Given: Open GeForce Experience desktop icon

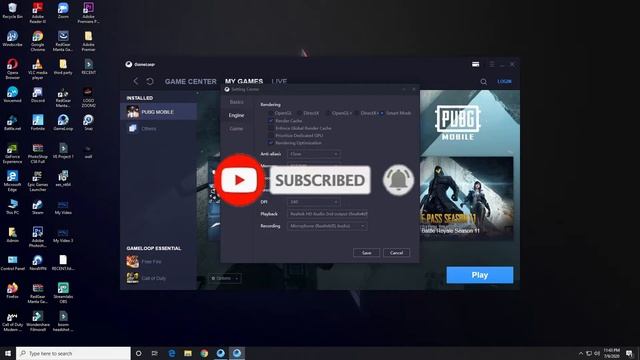Looking at the screenshot, I should click(12, 153).
